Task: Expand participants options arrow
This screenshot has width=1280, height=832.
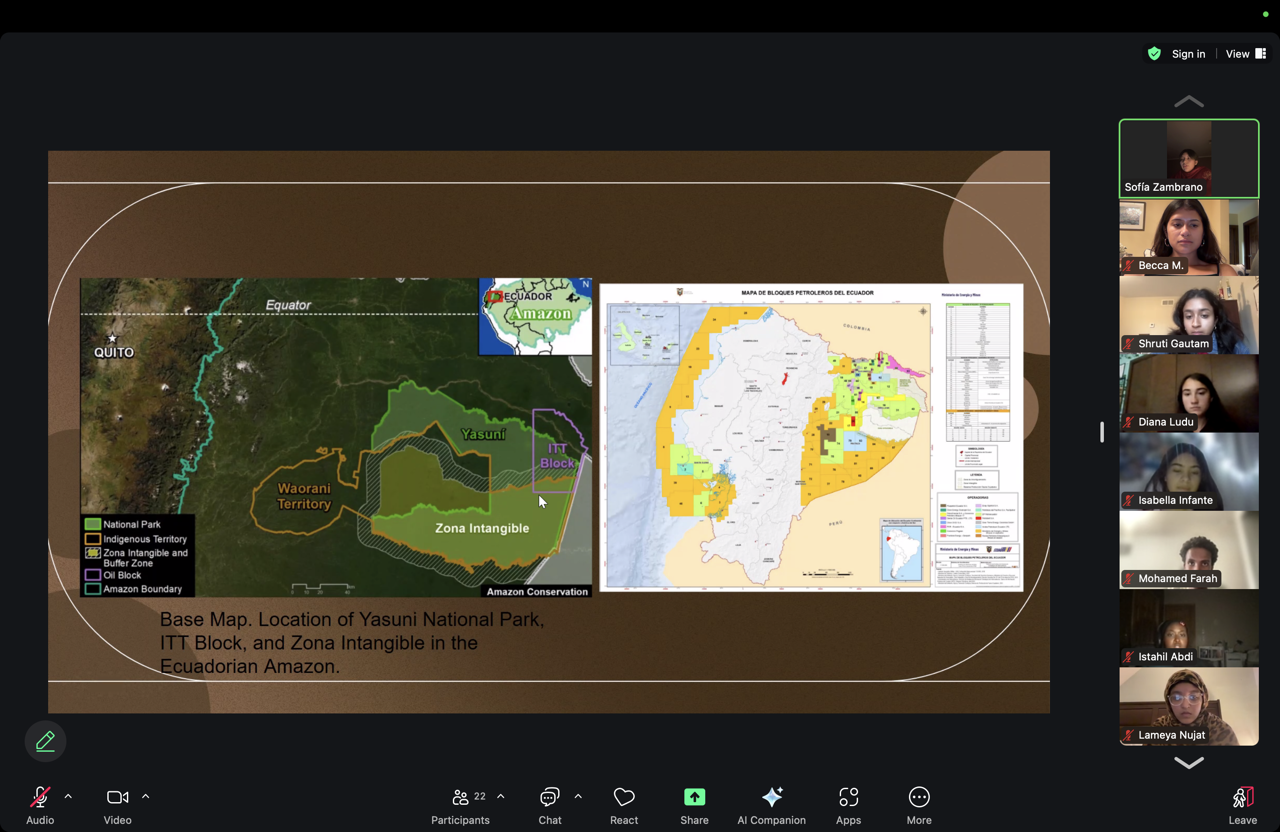Action: click(x=501, y=797)
